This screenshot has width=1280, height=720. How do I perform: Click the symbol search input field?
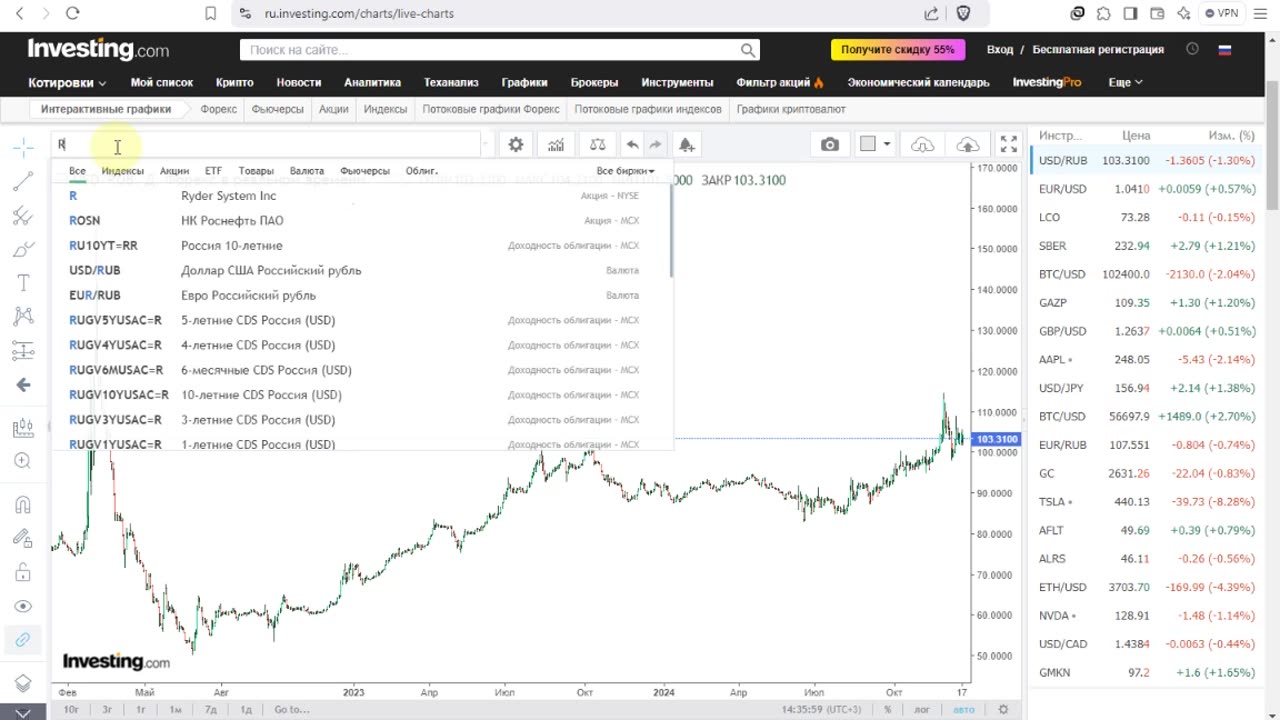(268, 145)
